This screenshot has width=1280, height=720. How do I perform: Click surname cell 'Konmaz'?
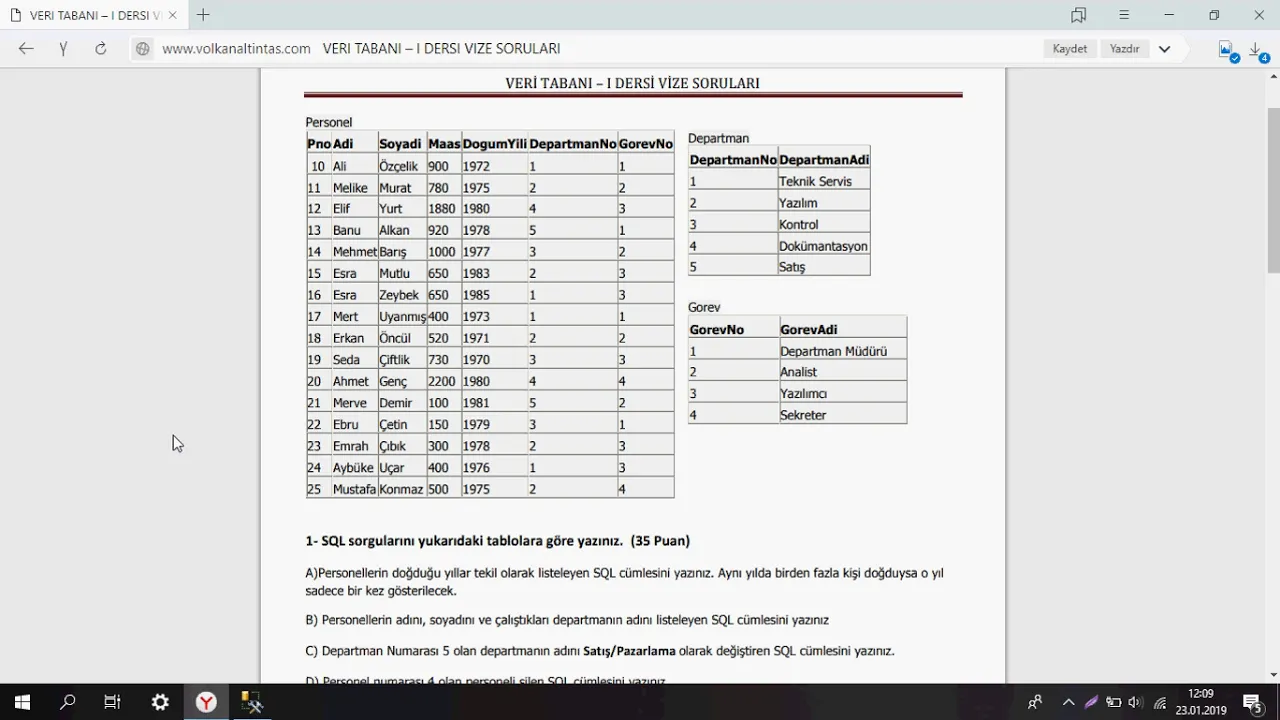(401, 489)
